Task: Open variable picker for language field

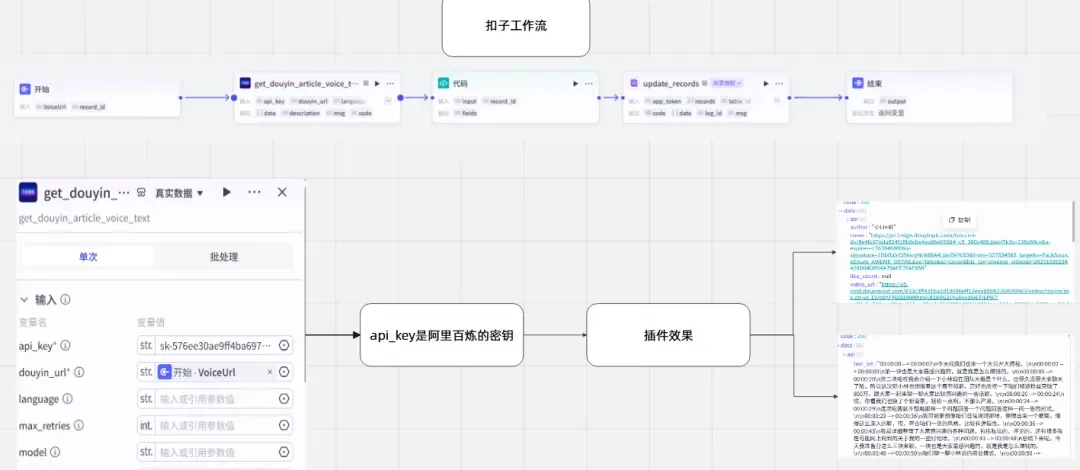Action: (284, 399)
